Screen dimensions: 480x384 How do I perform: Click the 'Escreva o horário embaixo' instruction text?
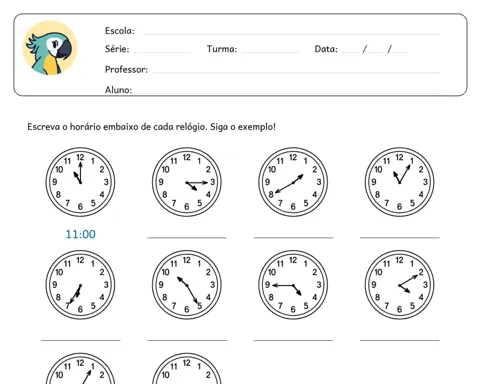(x=151, y=127)
